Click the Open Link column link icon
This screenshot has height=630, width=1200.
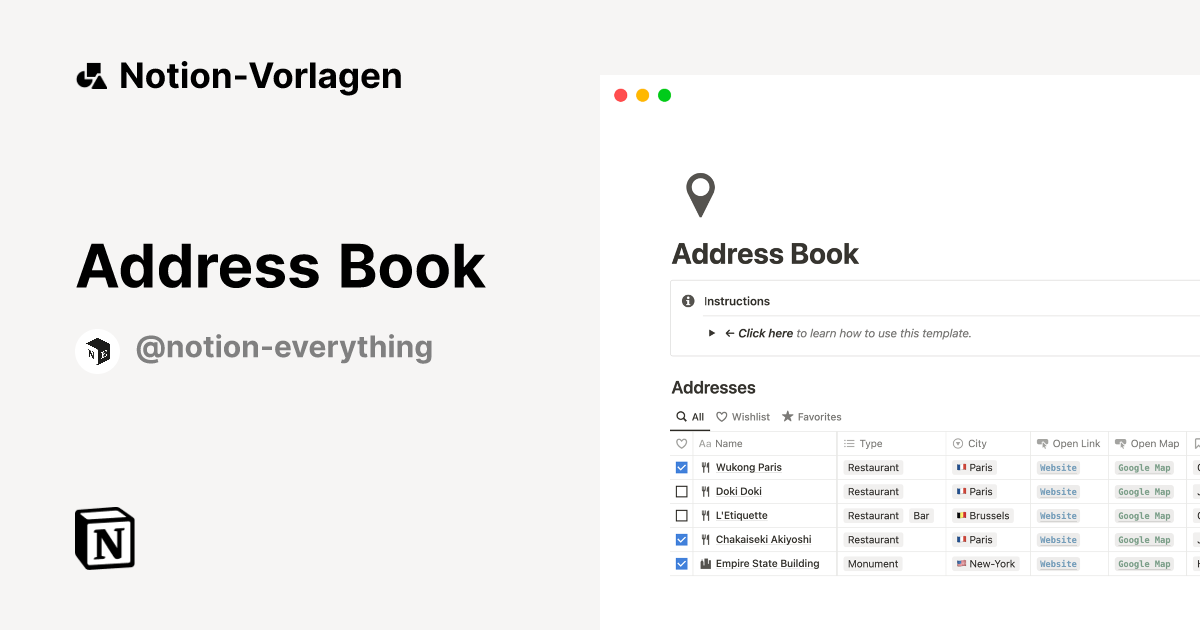coord(1039,443)
